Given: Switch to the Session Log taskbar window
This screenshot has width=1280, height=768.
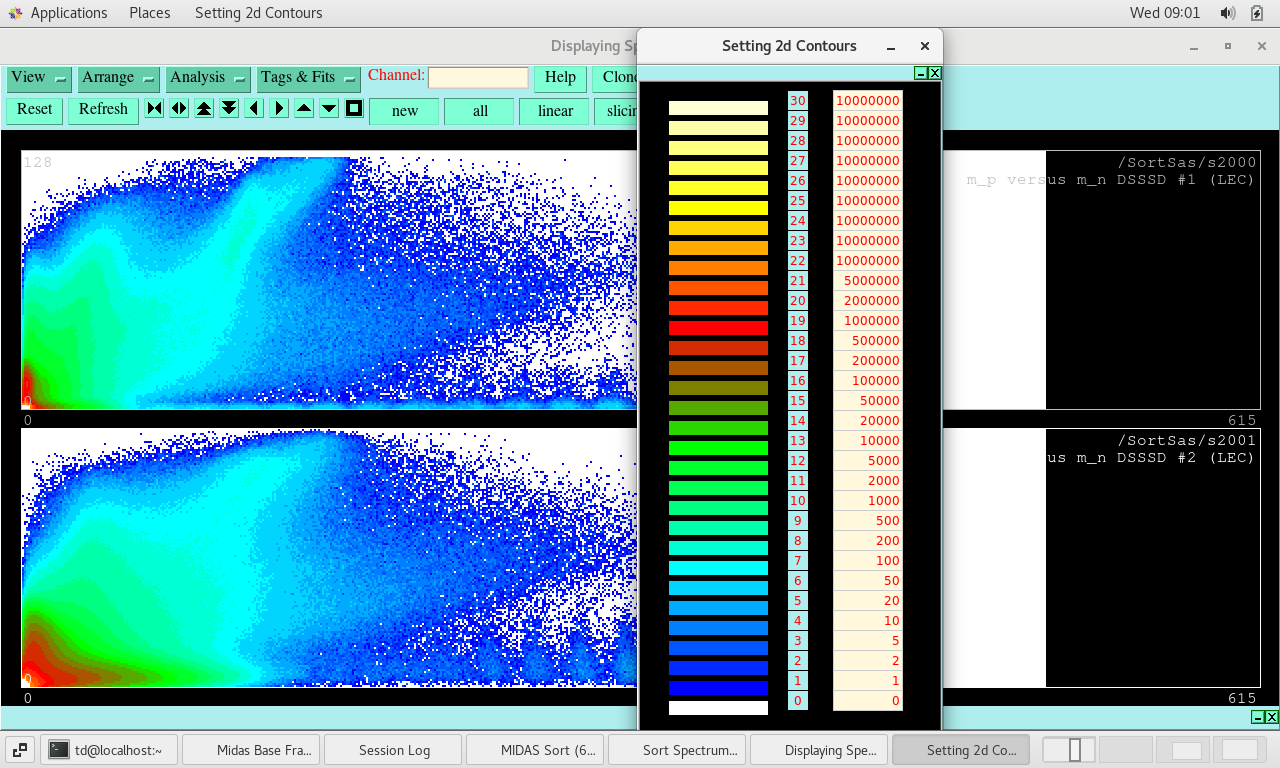Looking at the screenshot, I should pyautogui.click(x=394, y=750).
